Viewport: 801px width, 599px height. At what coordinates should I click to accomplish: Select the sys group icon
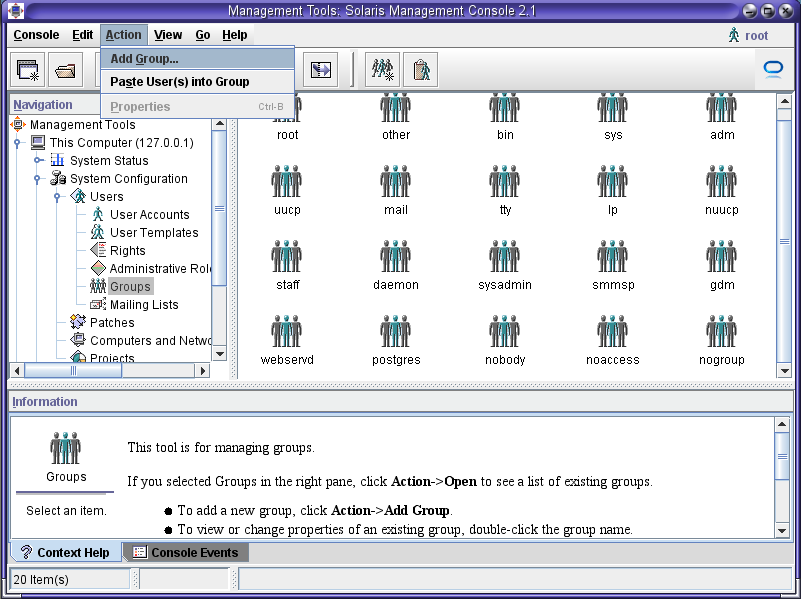612,107
